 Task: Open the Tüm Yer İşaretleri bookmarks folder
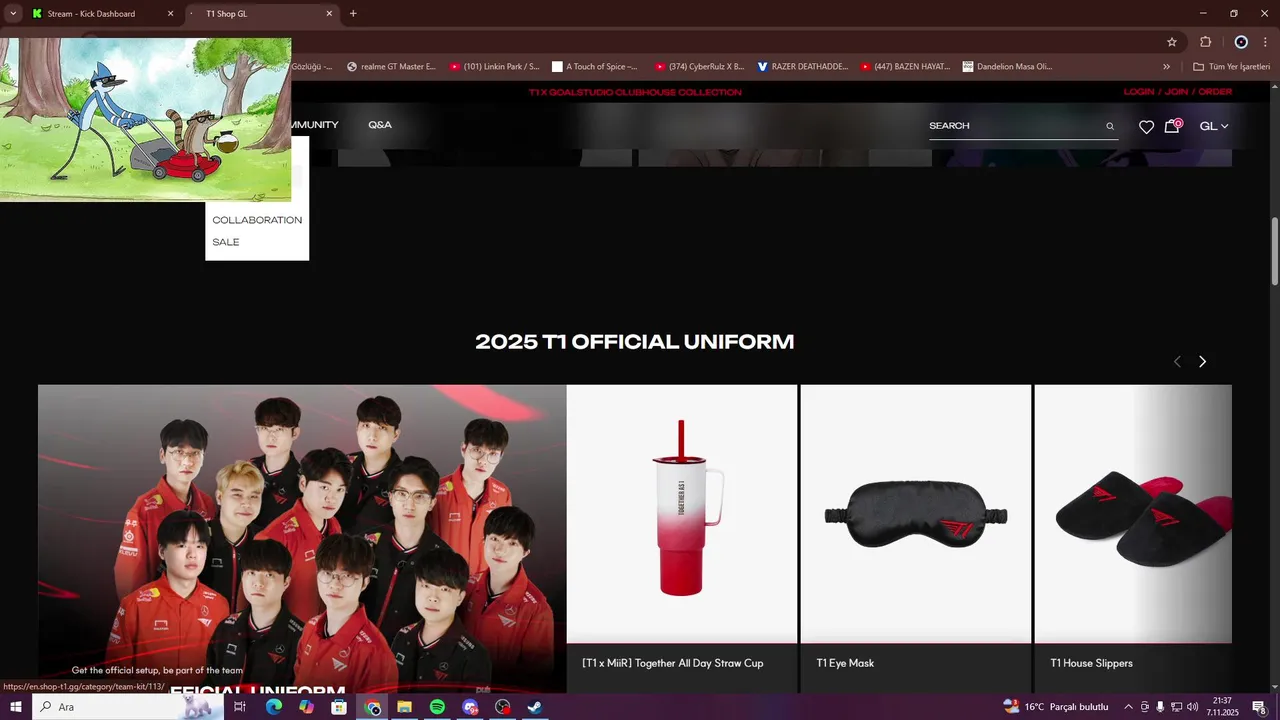1231,67
